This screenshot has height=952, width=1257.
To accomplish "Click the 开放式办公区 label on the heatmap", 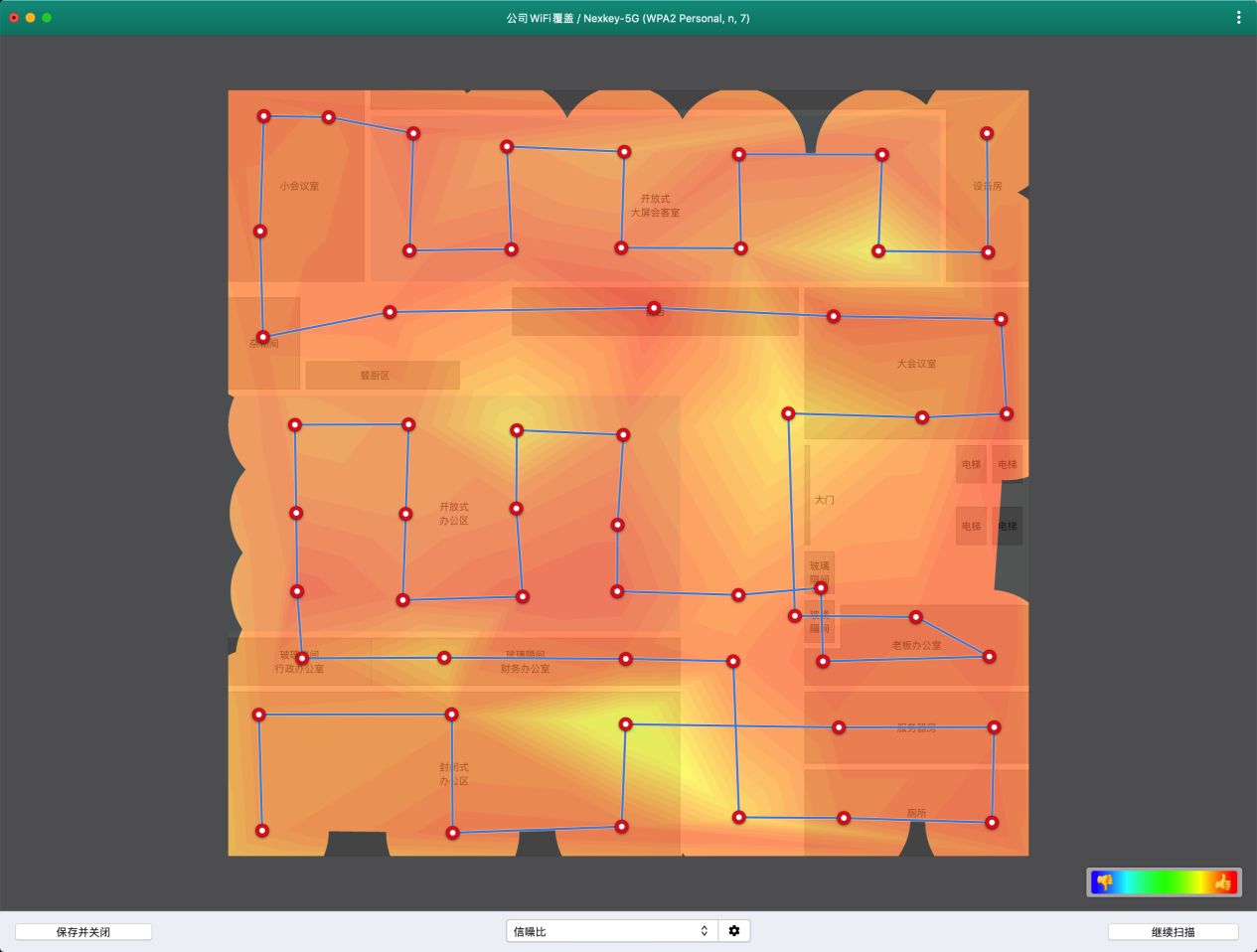I will [454, 514].
